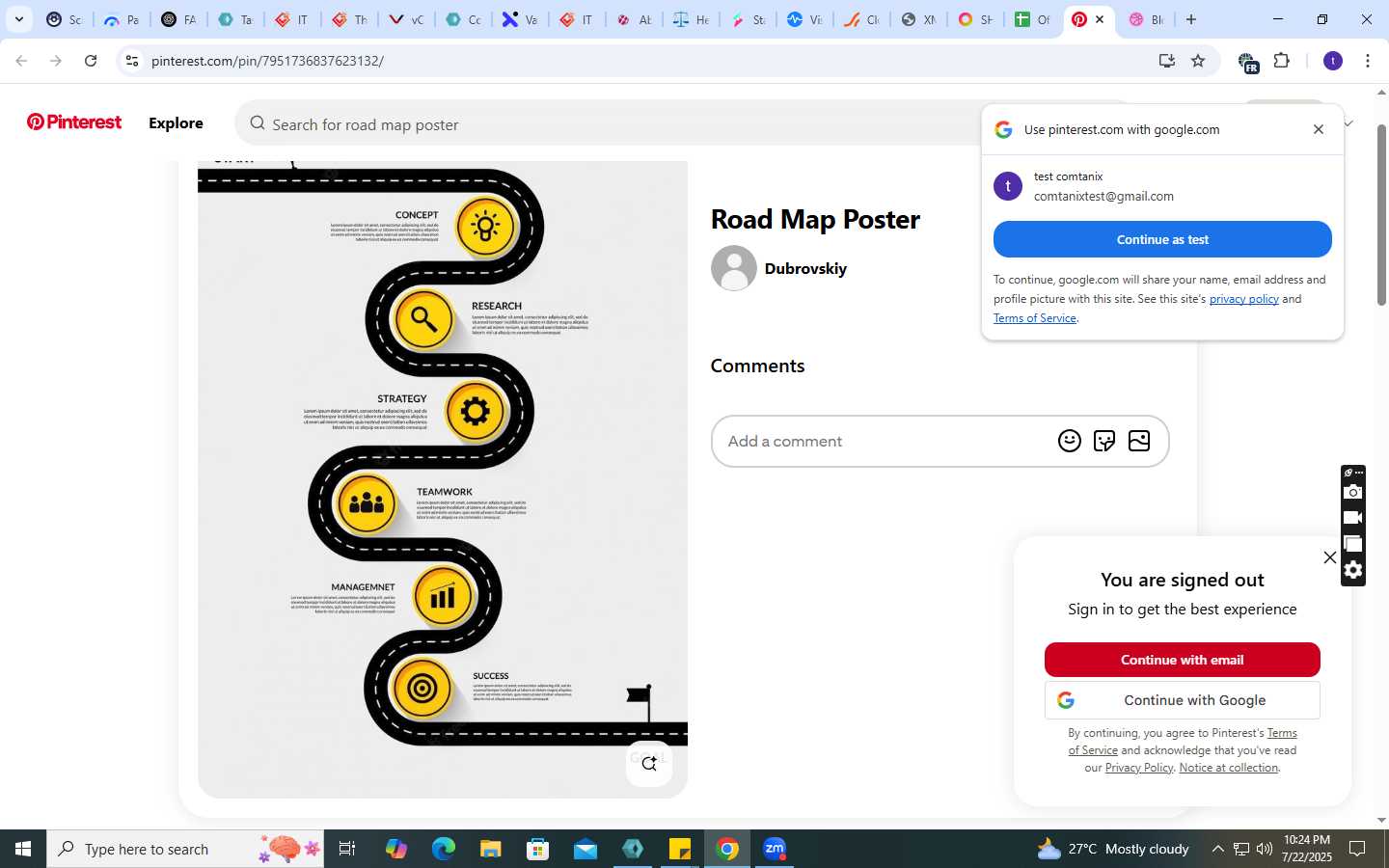Open the Road Map Poster image
The image size is (1389, 868).
coord(443,479)
